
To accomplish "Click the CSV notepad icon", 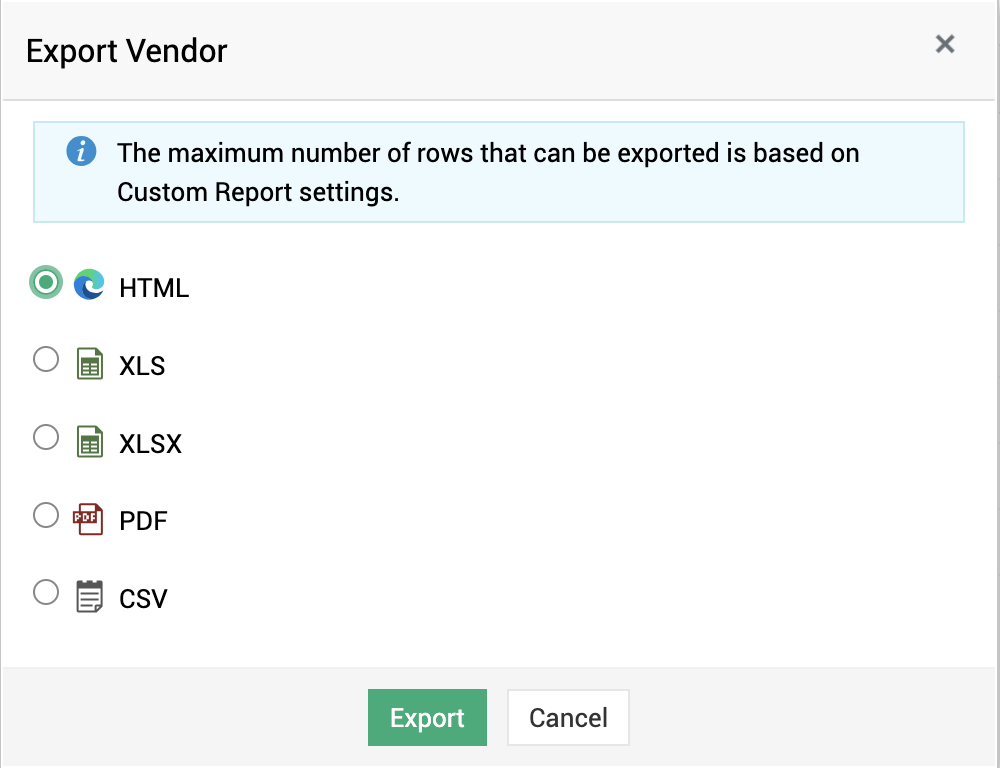I will [90, 596].
